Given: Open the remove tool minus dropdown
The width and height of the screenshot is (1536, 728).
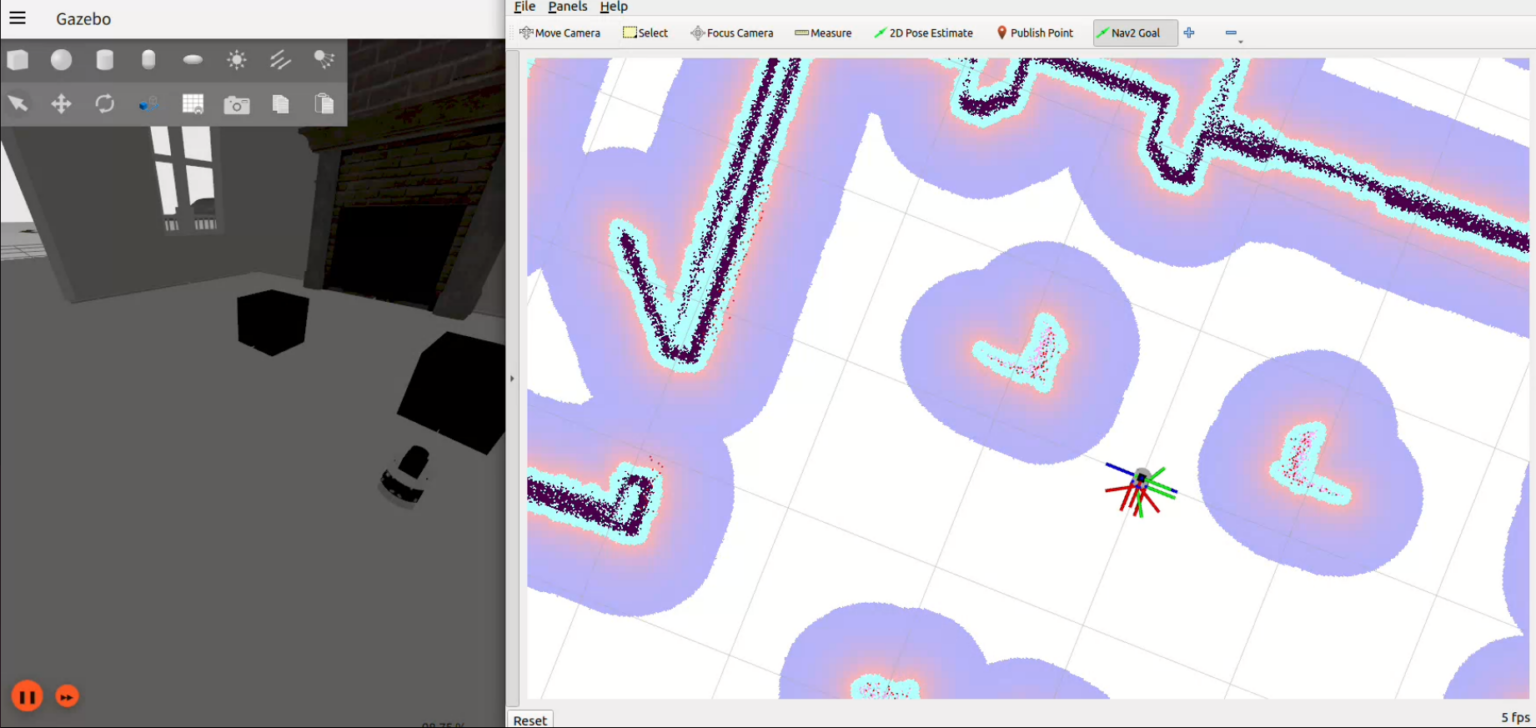Looking at the screenshot, I should (x=1233, y=33).
